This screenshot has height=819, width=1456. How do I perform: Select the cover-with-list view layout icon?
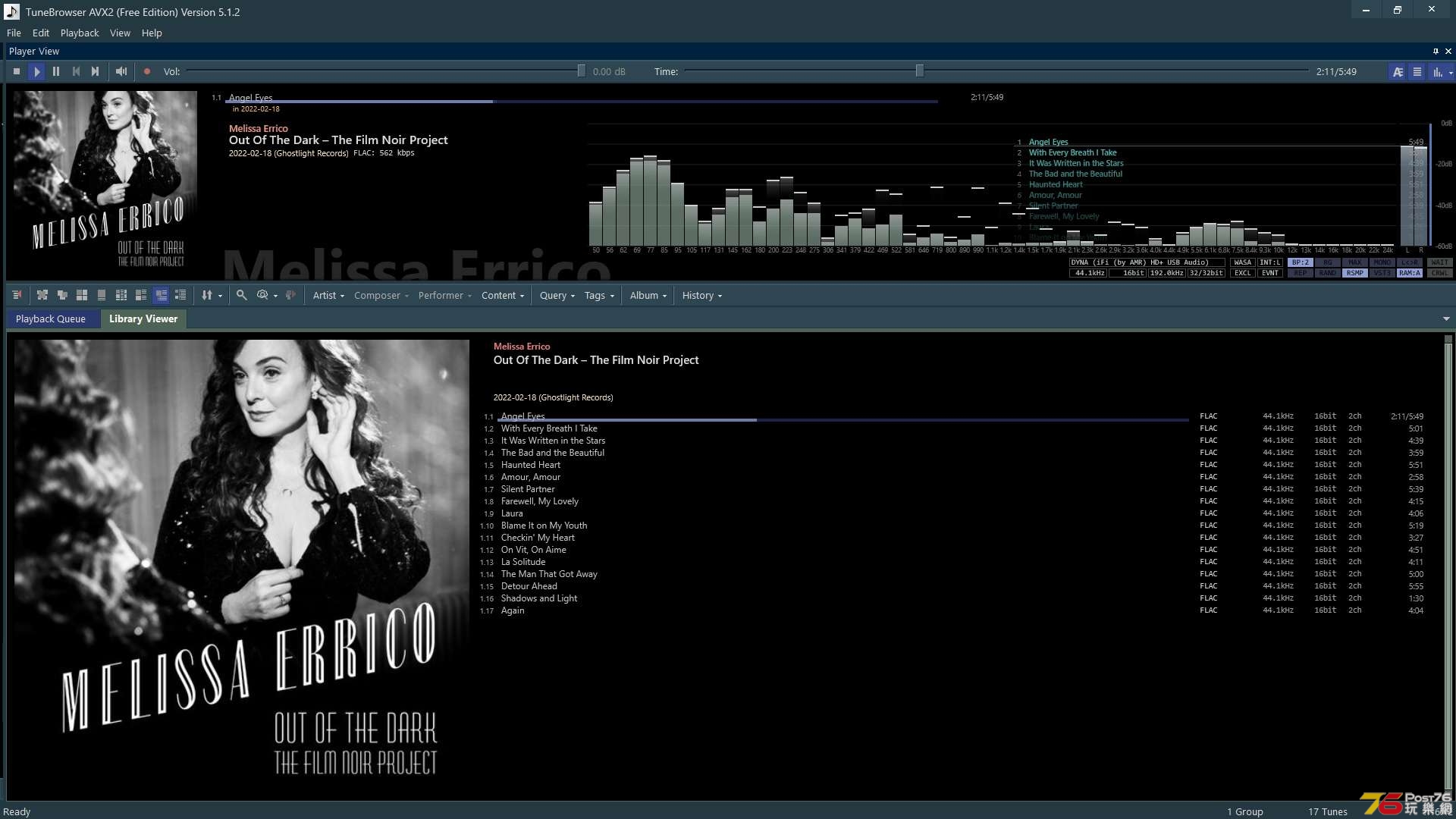click(141, 295)
